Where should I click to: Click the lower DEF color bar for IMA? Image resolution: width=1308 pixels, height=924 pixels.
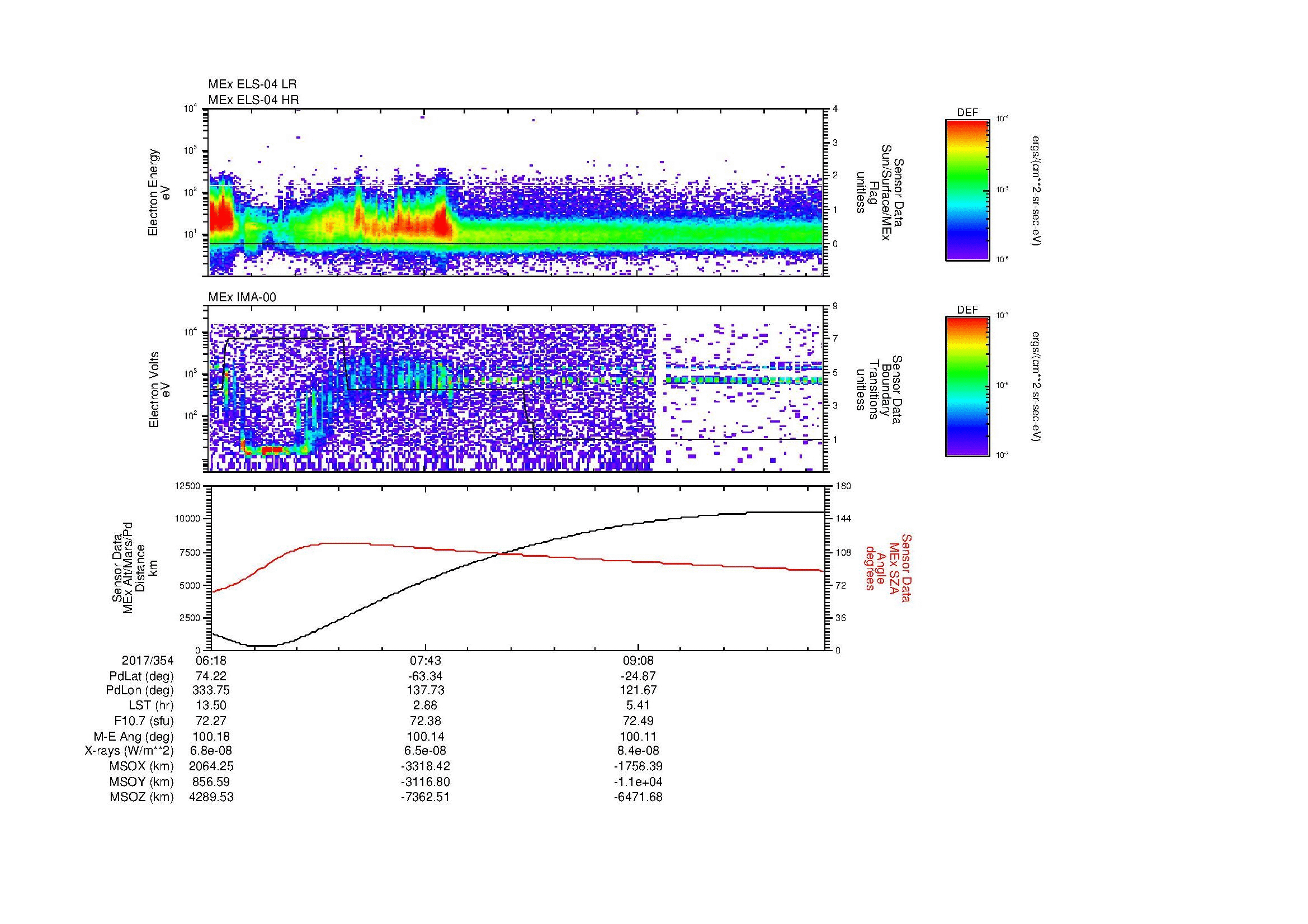(967, 387)
